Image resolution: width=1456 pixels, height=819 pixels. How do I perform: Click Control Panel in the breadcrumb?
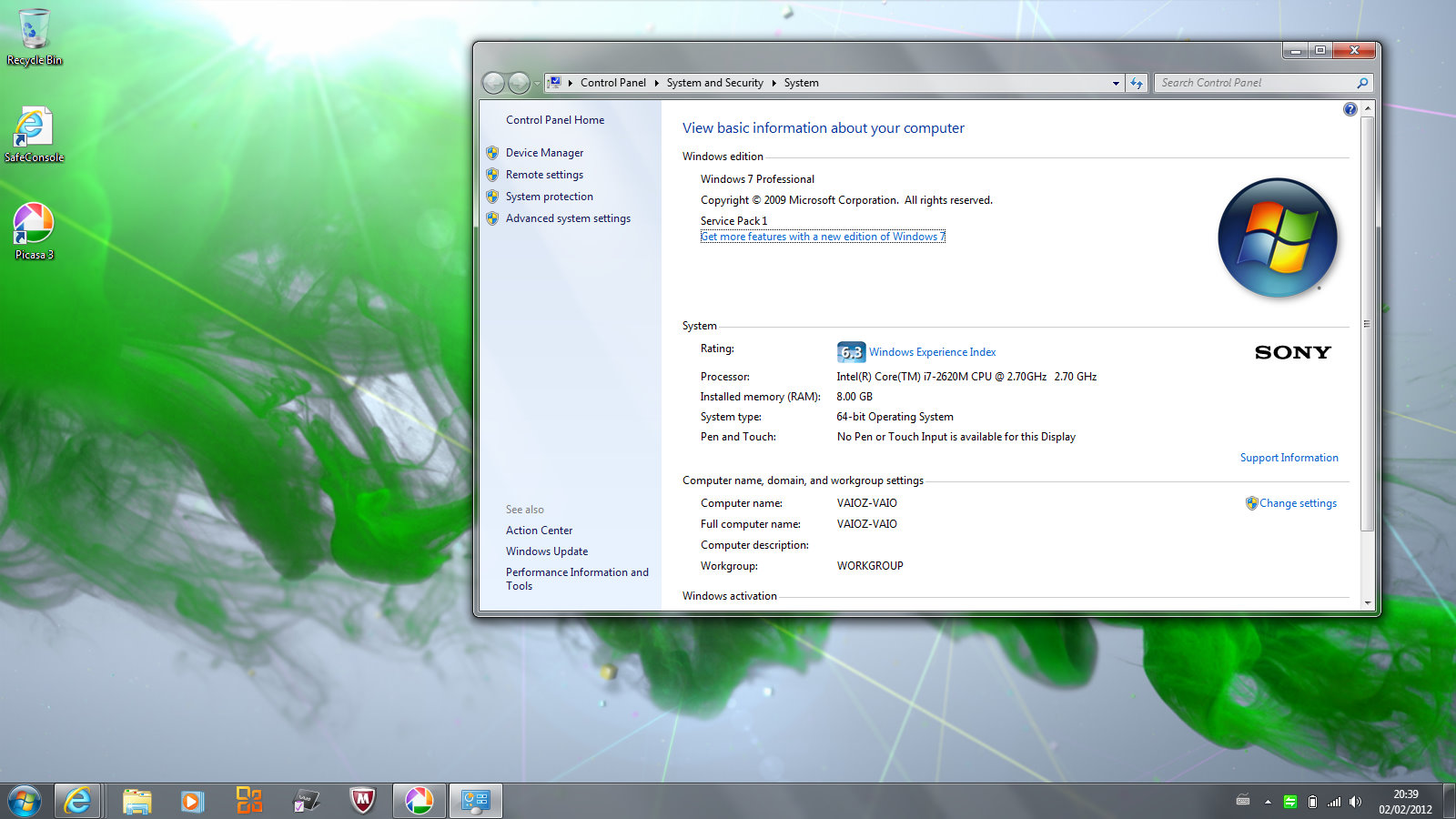pos(613,83)
